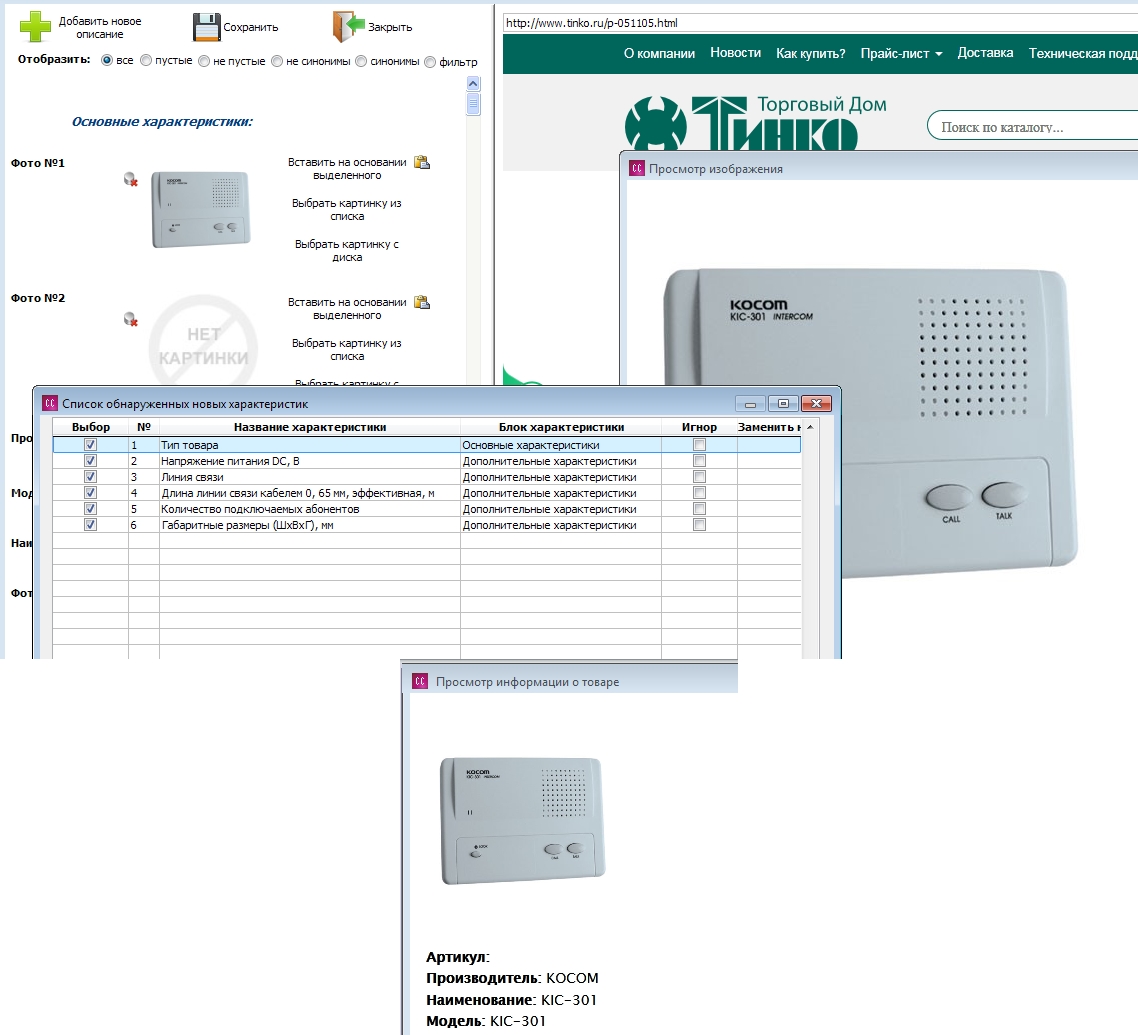The width and height of the screenshot is (1138, 1035).
Task: Select the 'Линия связи' row name cell
Action: (x=310, y=477)
